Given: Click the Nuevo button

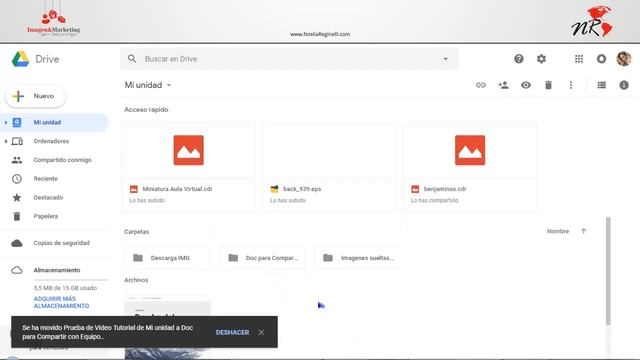Looking at the screenshot, I should 36,96.
